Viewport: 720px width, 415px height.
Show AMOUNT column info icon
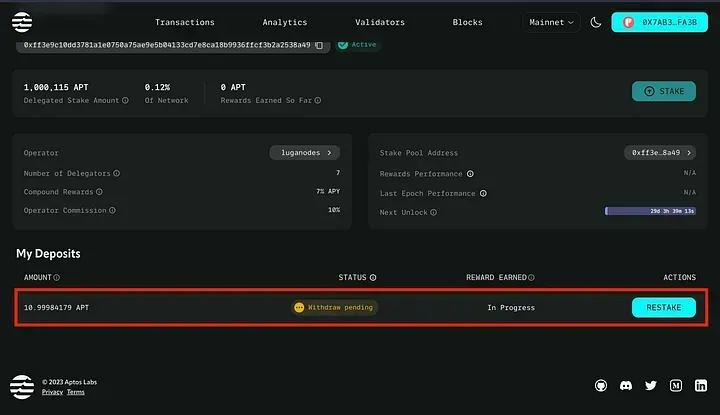[56, 277]
